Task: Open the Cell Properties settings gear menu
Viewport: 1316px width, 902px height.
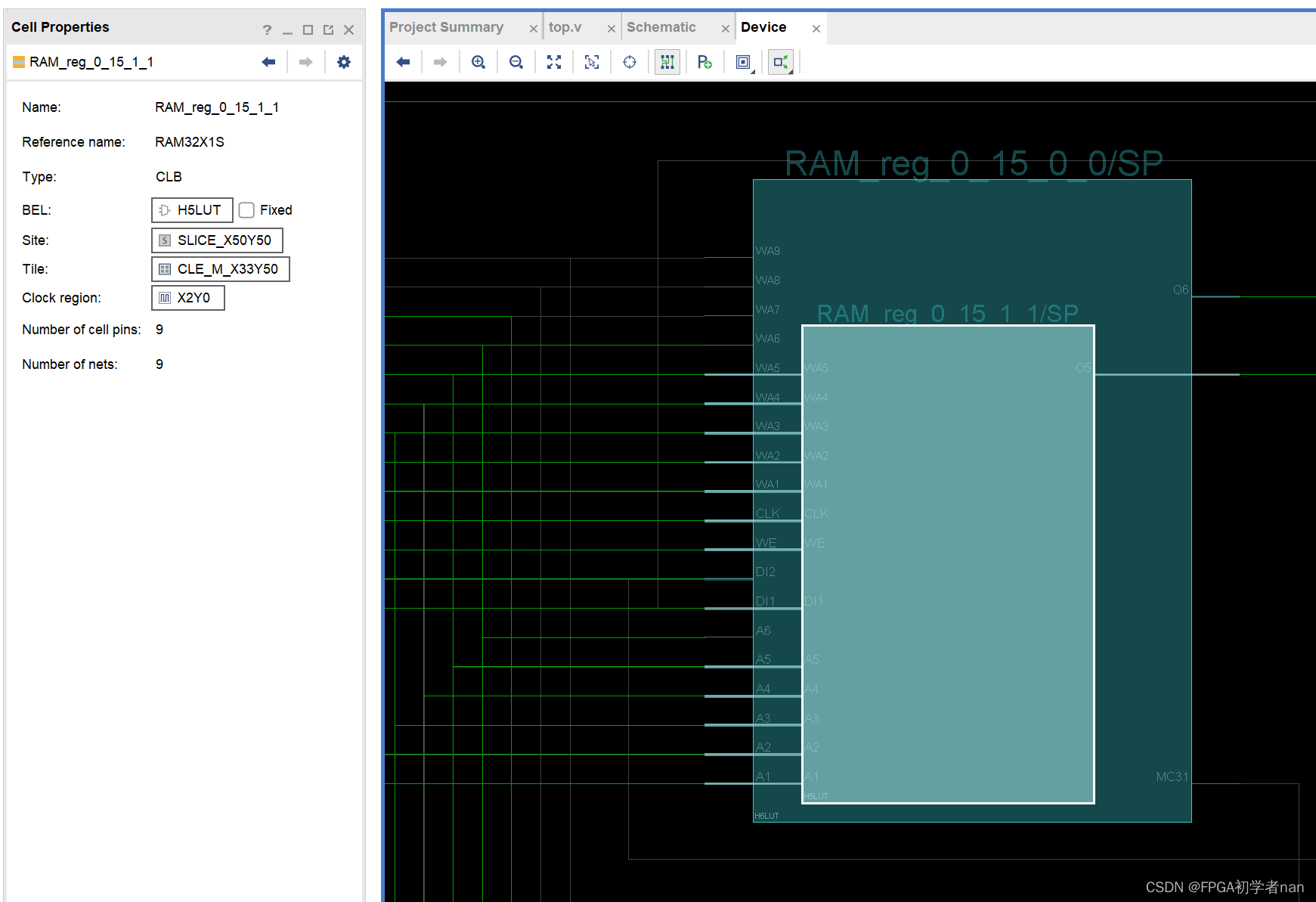Action: [344, 61]
